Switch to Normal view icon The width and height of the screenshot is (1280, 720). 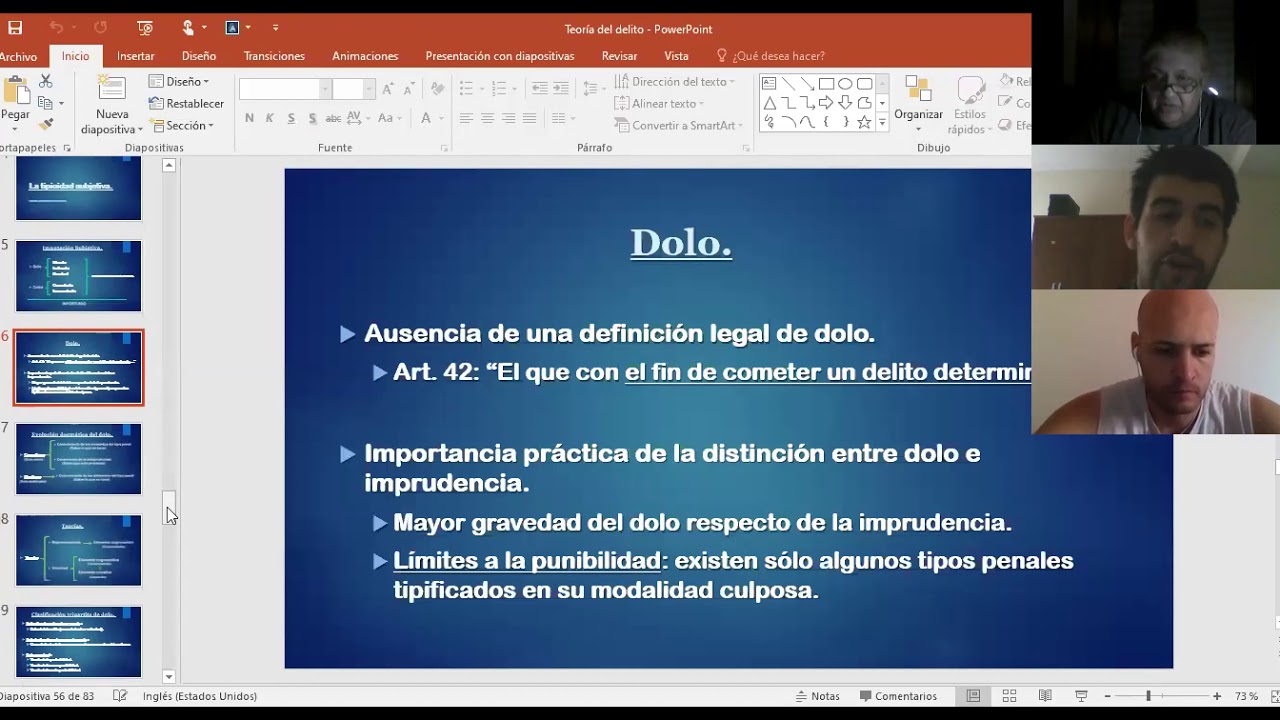pyautogui.click(x=973, y=696)
